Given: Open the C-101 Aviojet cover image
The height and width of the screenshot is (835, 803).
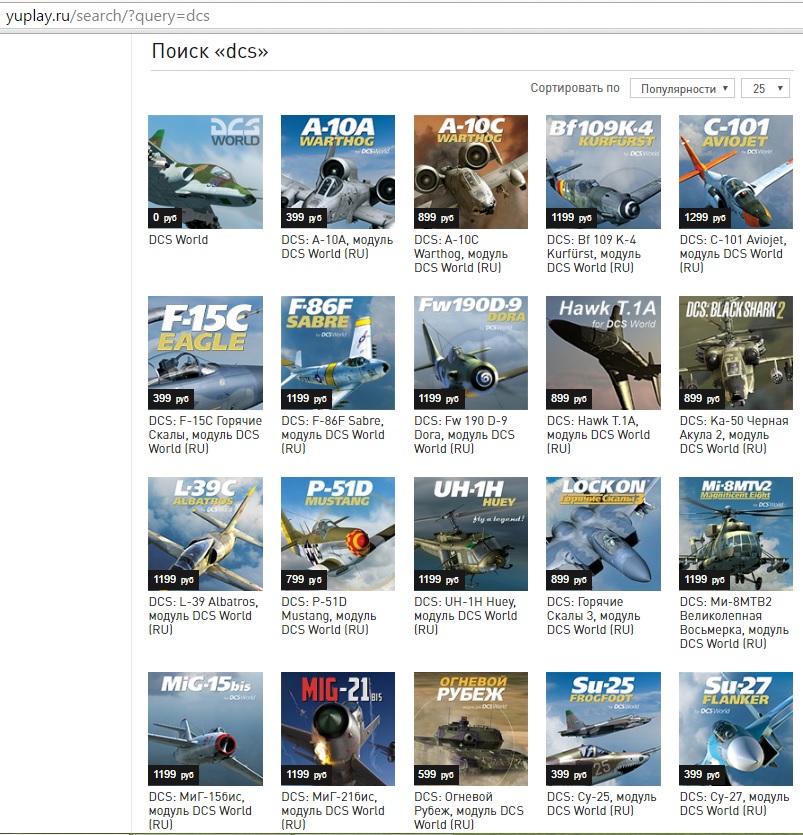Looking at the screenshot, I should click(x=736, y=172).
